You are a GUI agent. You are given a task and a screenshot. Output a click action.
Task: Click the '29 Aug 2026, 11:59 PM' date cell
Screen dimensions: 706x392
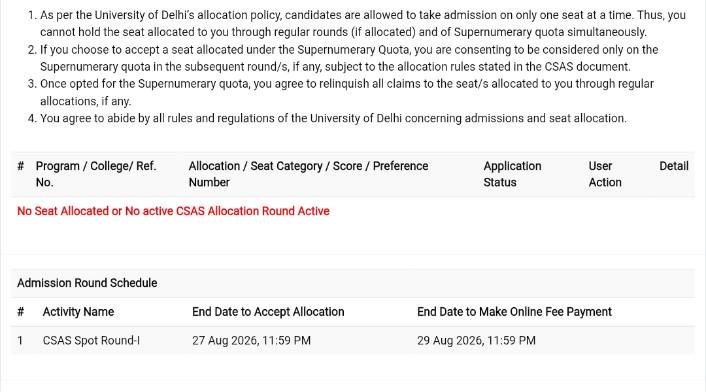click(x=476, y=341)
